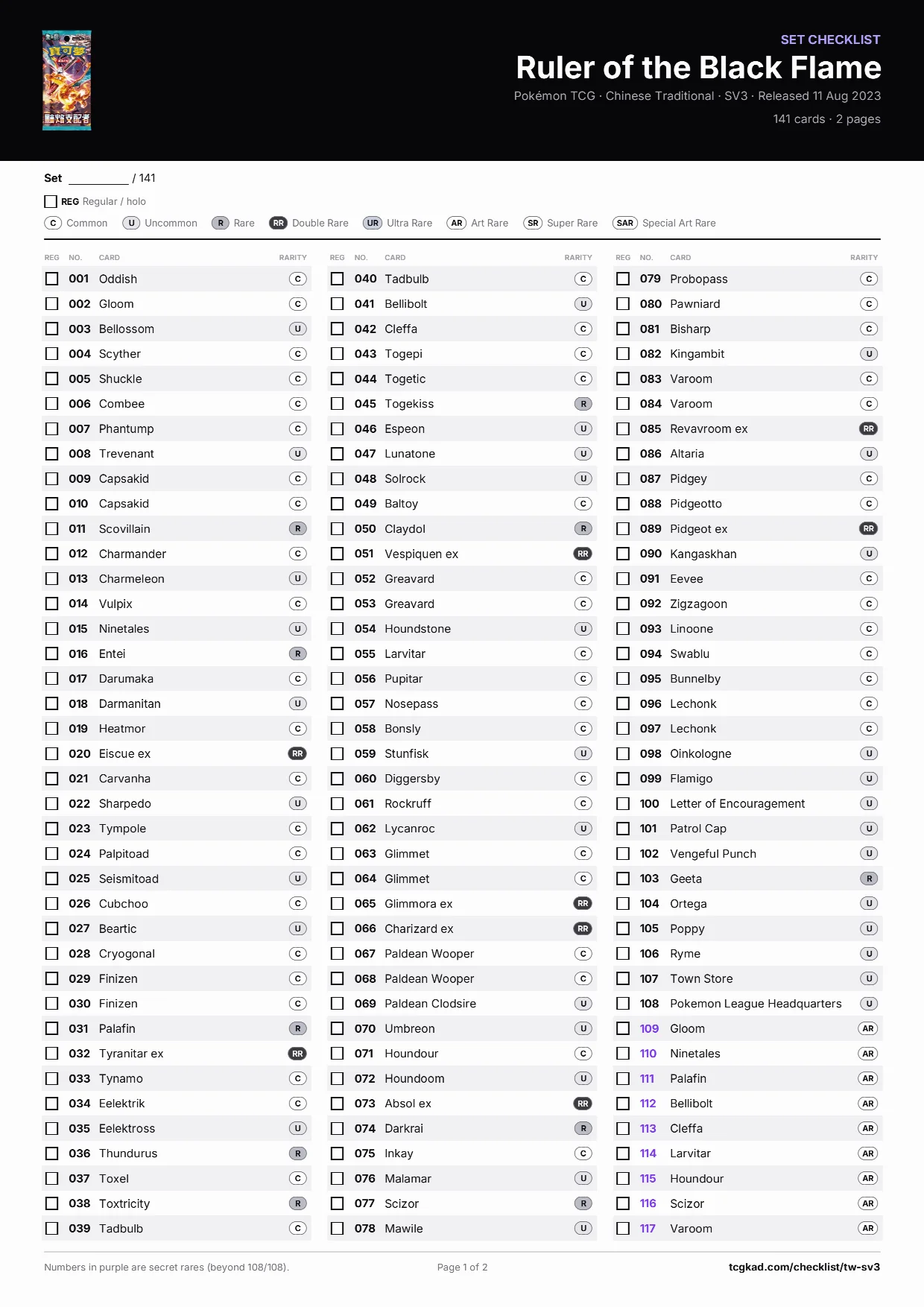Image resolution: width=924 pixels, height=1307 pixels.
Task: Tick the checkbox for 066 Charizard ex
Action: [x=338, y=928]
